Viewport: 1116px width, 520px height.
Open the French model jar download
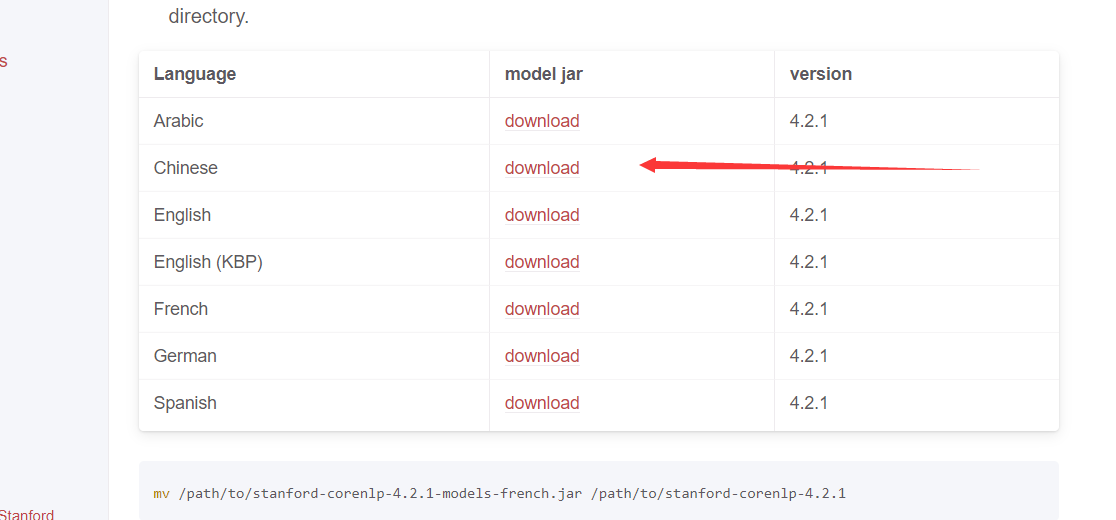(x=541, y=309)
